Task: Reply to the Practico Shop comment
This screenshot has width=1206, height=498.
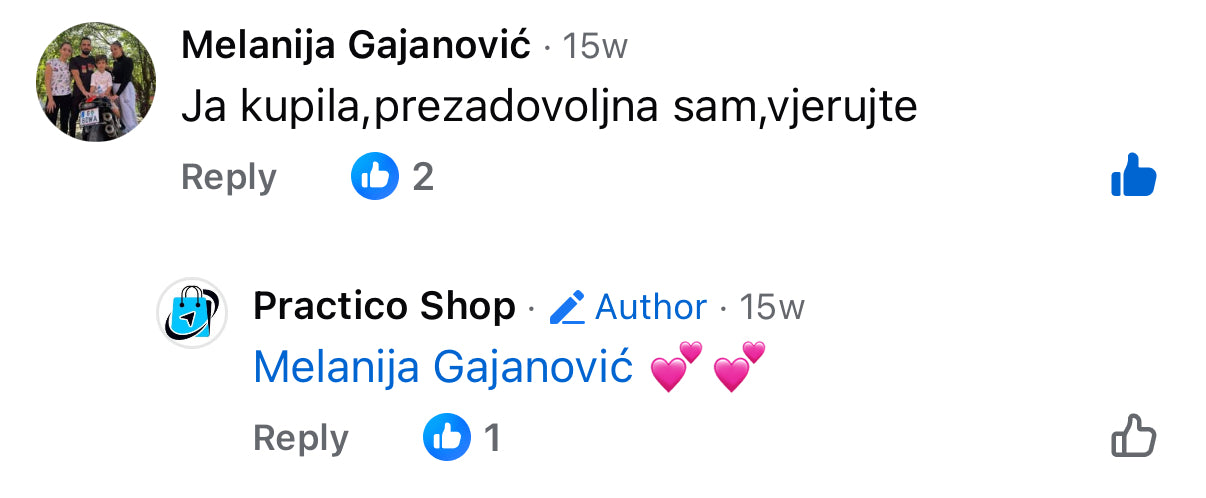Action: point(301,438)
